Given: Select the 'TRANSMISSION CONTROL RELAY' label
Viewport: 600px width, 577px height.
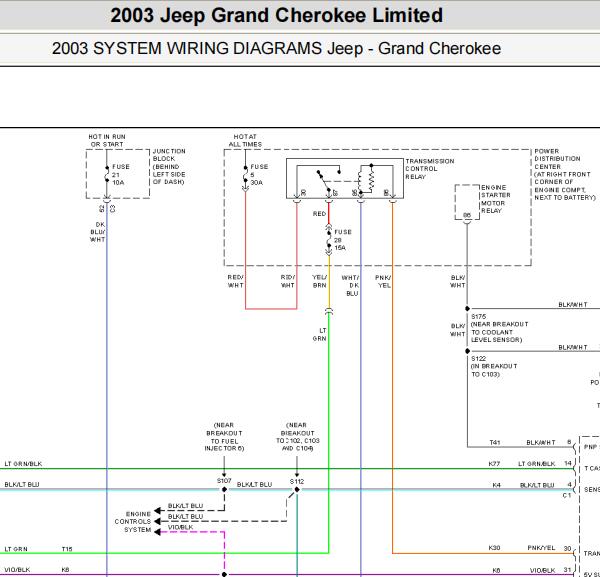Looking at the screenshot, I should pos(430,169).
